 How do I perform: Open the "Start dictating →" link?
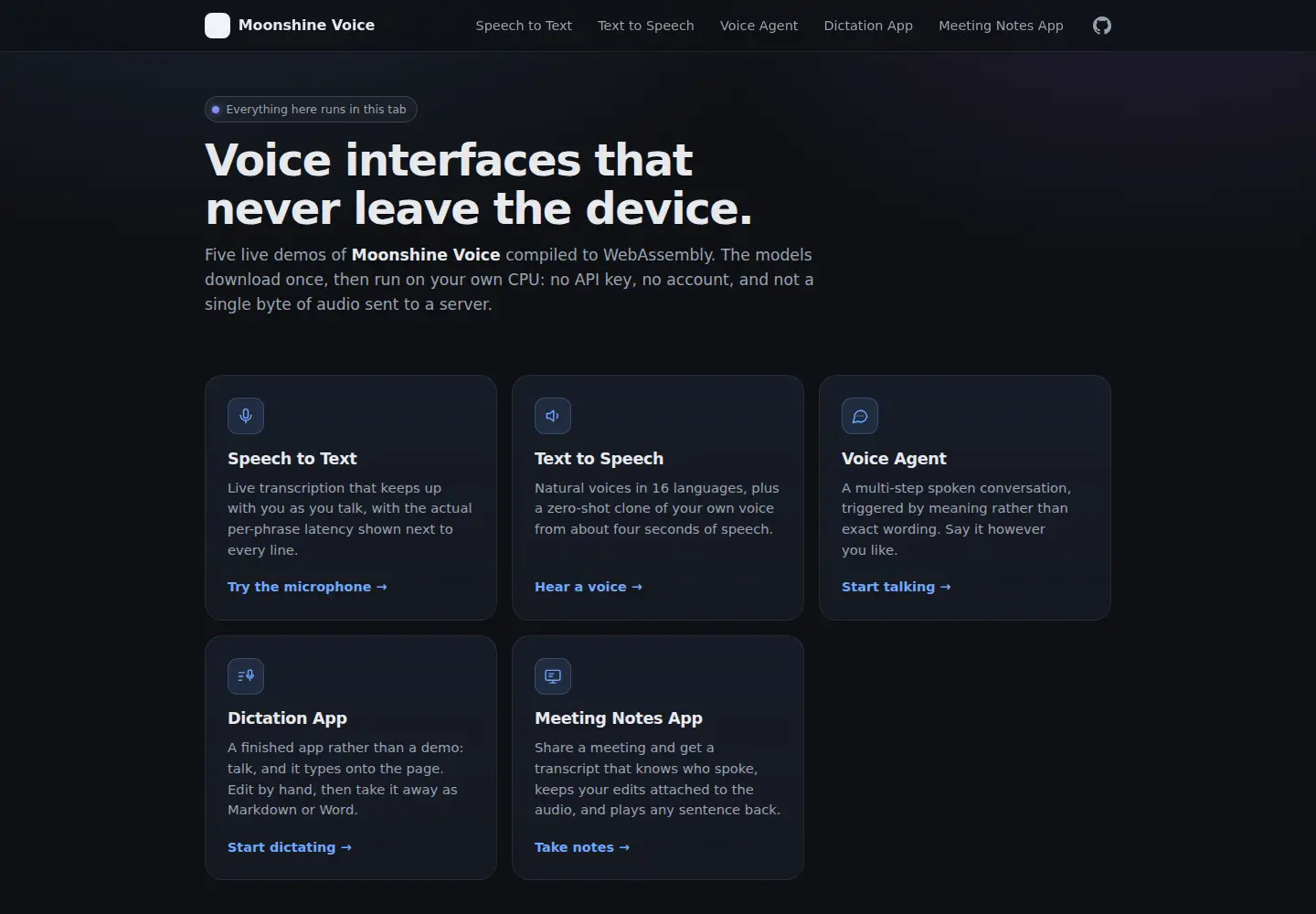[x=290, y=847]
